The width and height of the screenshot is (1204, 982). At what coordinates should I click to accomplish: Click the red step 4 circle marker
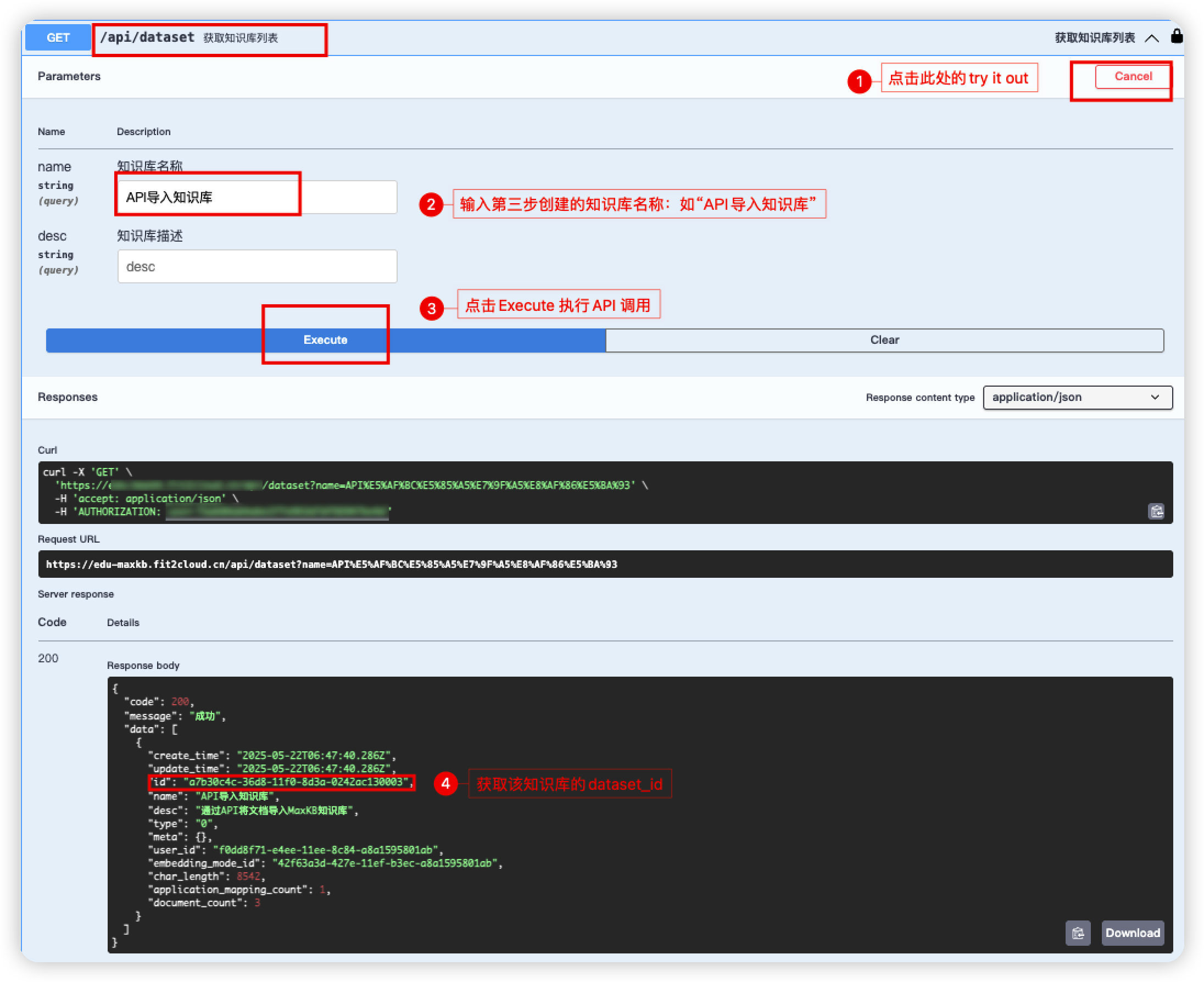(x=446, y=783)
